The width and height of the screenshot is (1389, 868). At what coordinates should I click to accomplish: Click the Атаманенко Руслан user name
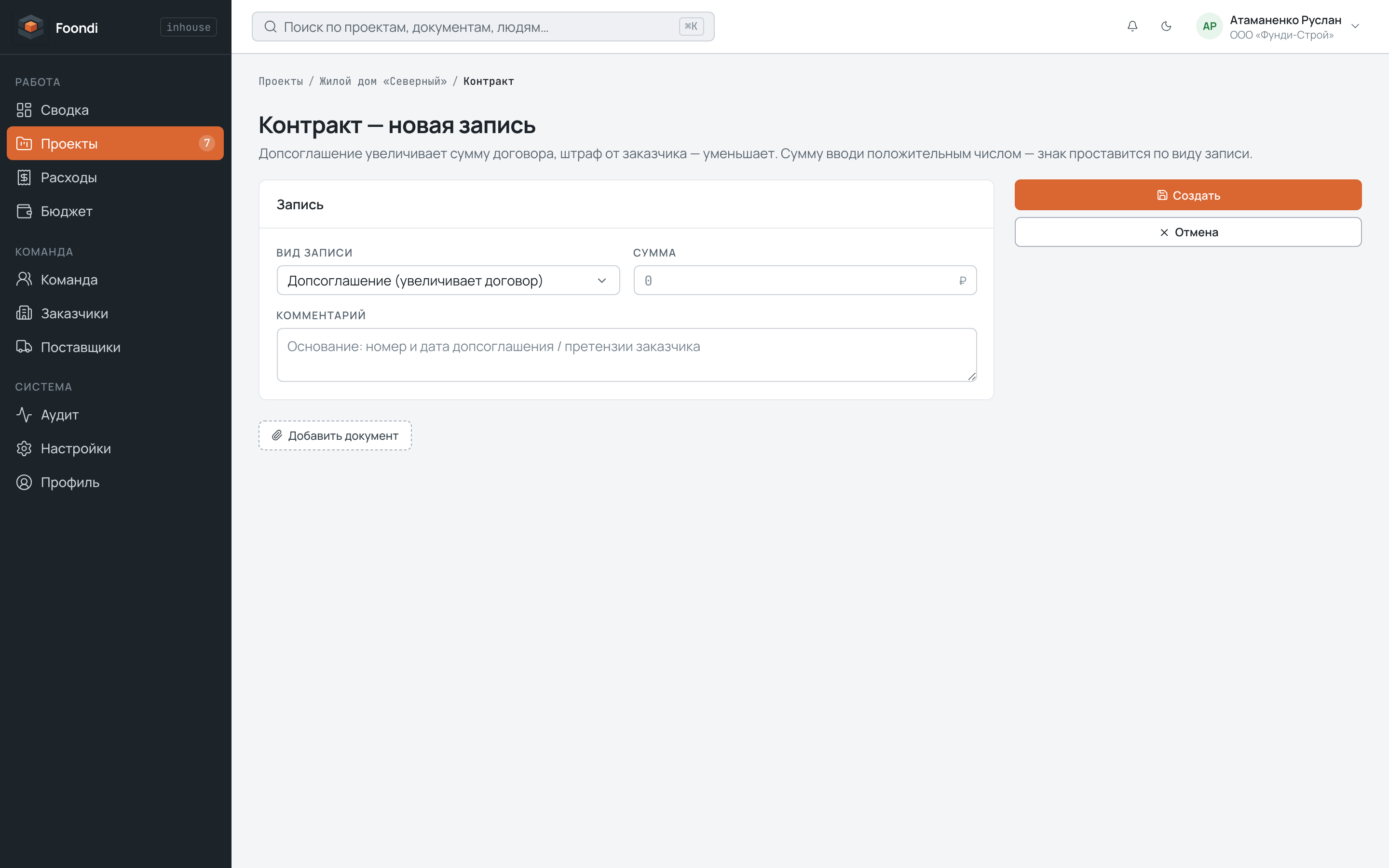tap(1285, 20)
